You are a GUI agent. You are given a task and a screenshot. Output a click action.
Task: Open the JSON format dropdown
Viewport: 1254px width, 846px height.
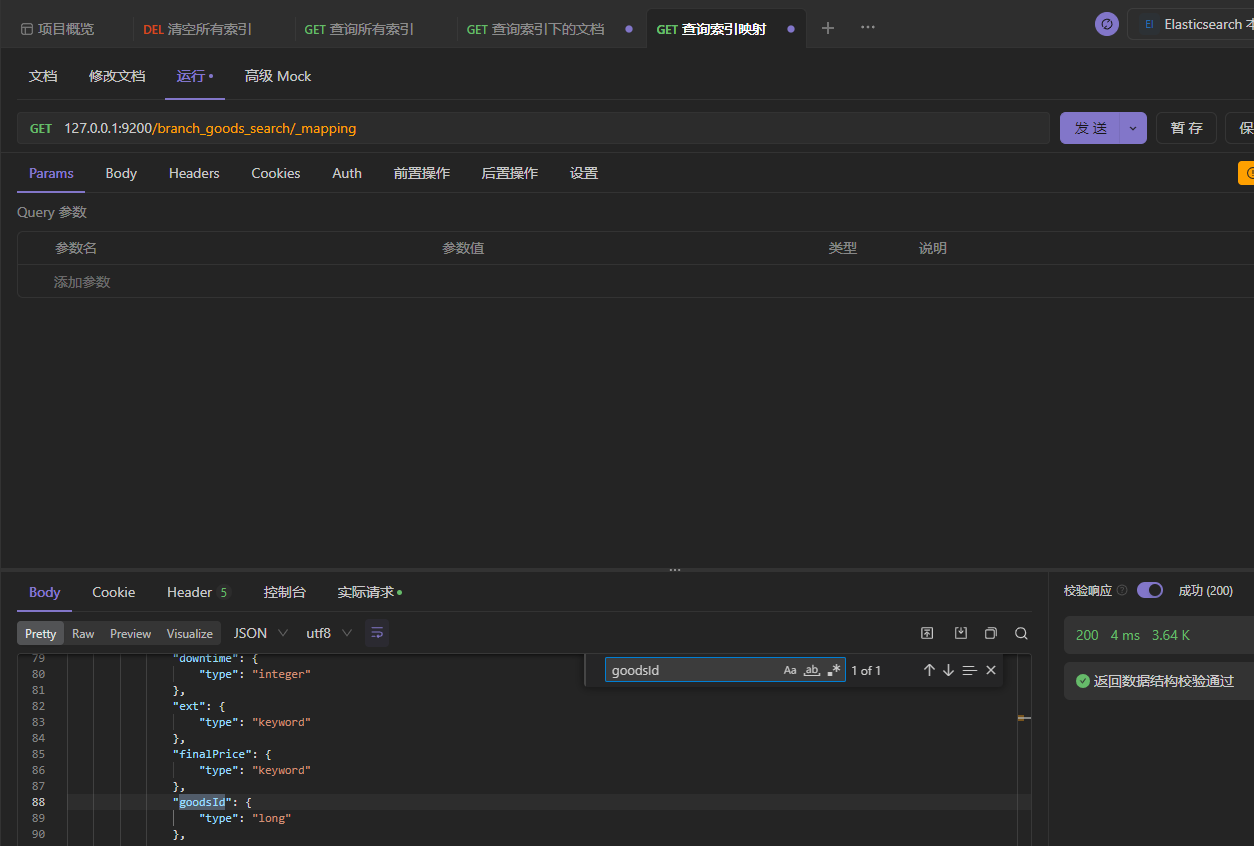[260, 633]
